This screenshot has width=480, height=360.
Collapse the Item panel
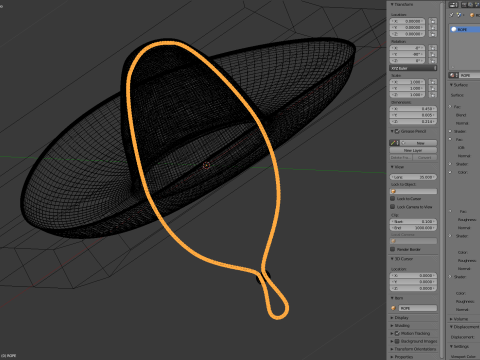pyautogui.click(x=392, y=298)
